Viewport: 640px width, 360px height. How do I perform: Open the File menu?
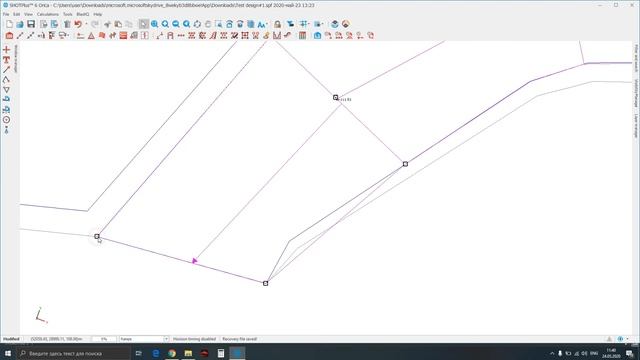tap(6, 14)
